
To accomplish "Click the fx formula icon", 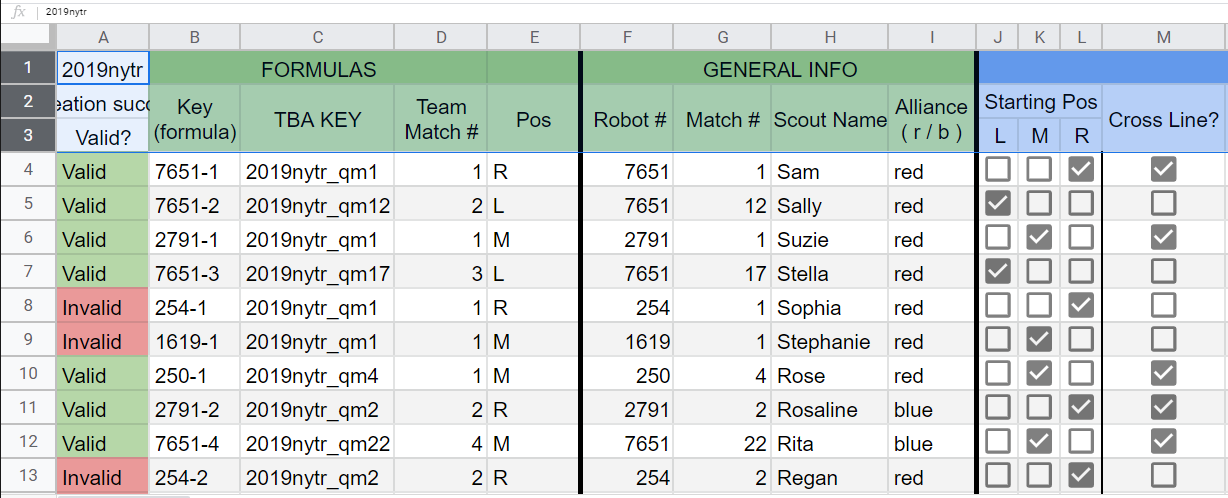I will pos(18,12).
